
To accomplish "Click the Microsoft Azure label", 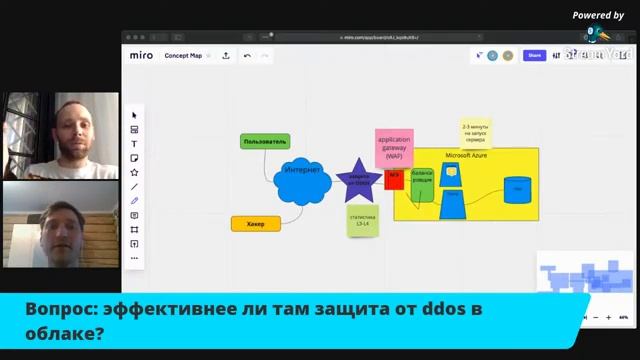I will 466,156.
